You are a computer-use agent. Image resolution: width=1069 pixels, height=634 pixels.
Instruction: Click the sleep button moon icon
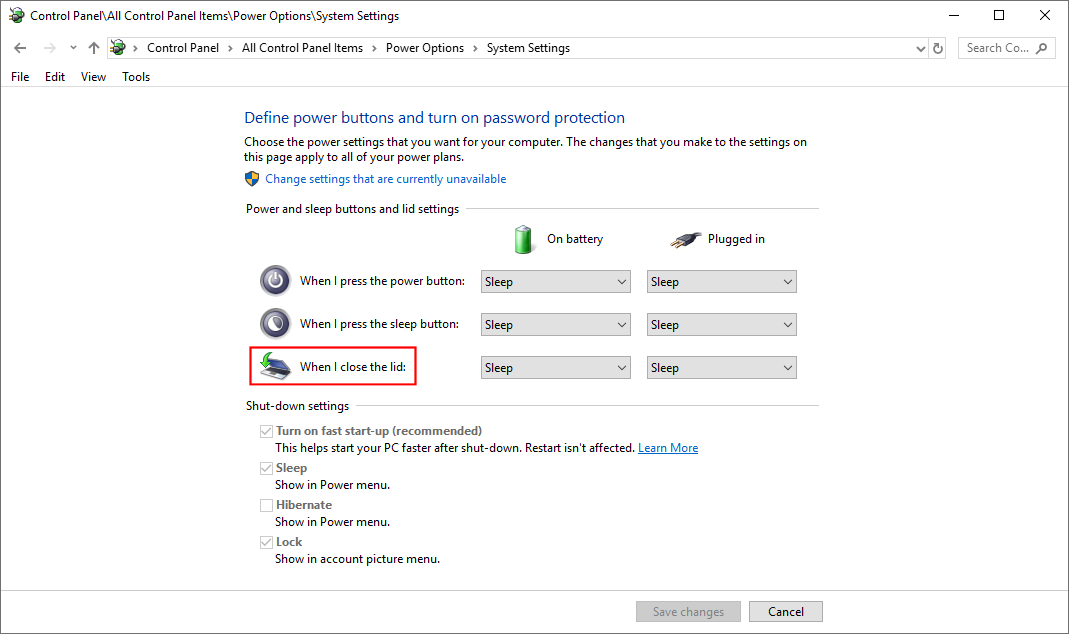(275, 323)
